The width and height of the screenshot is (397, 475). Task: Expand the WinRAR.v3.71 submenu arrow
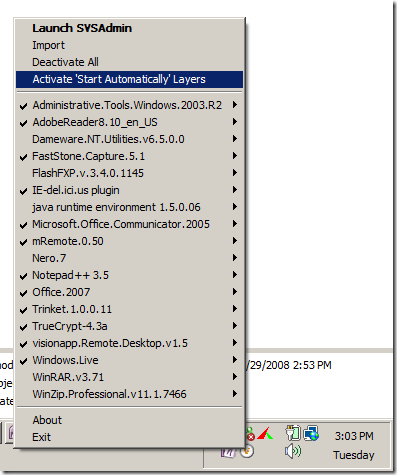click(235, 376)
